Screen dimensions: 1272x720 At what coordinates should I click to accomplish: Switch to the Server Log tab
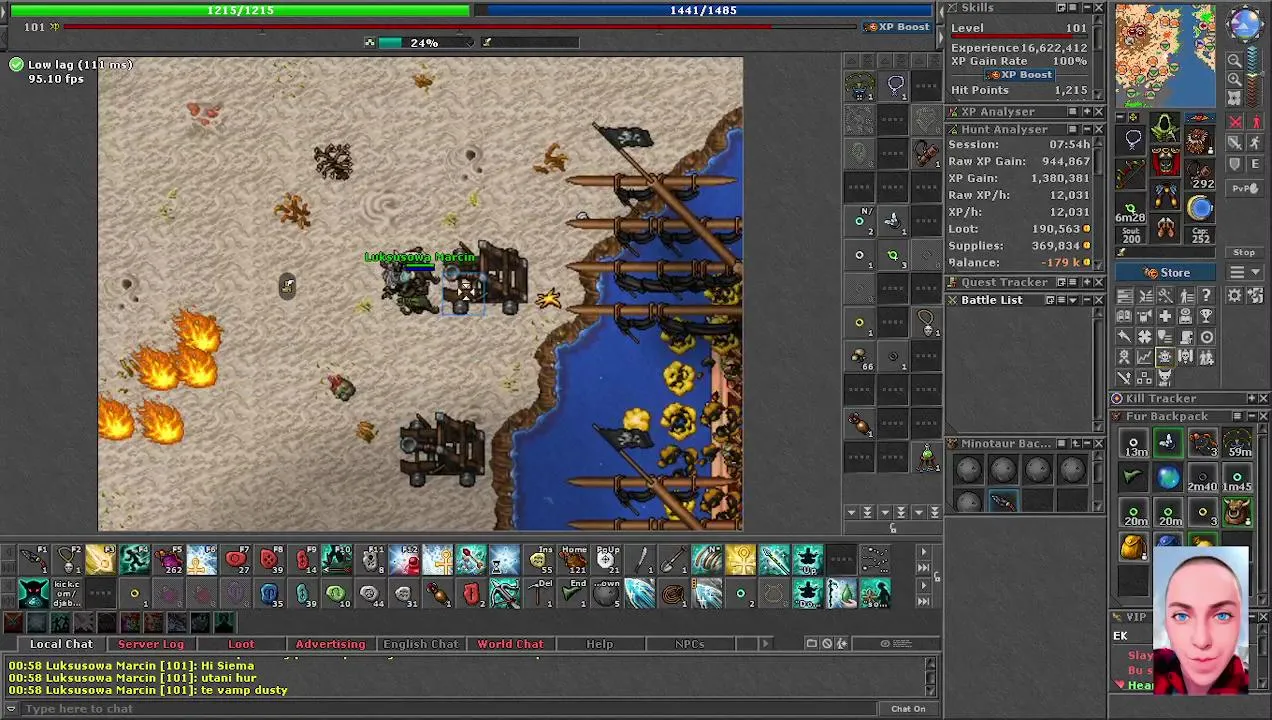click(151, 645)
